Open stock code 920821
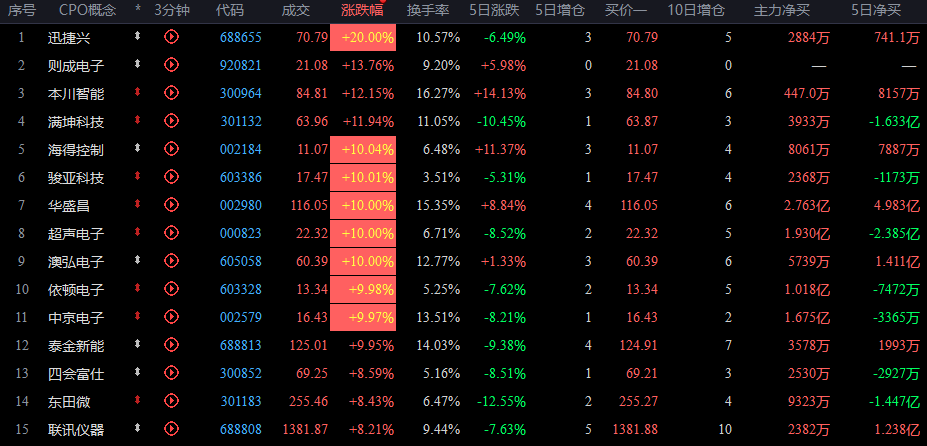Viewport: 927px width, 446px height. coord(241,65)
